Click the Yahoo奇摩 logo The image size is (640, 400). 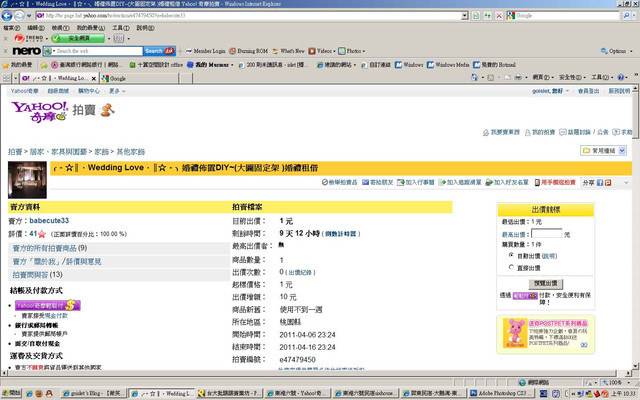(40, 111)
